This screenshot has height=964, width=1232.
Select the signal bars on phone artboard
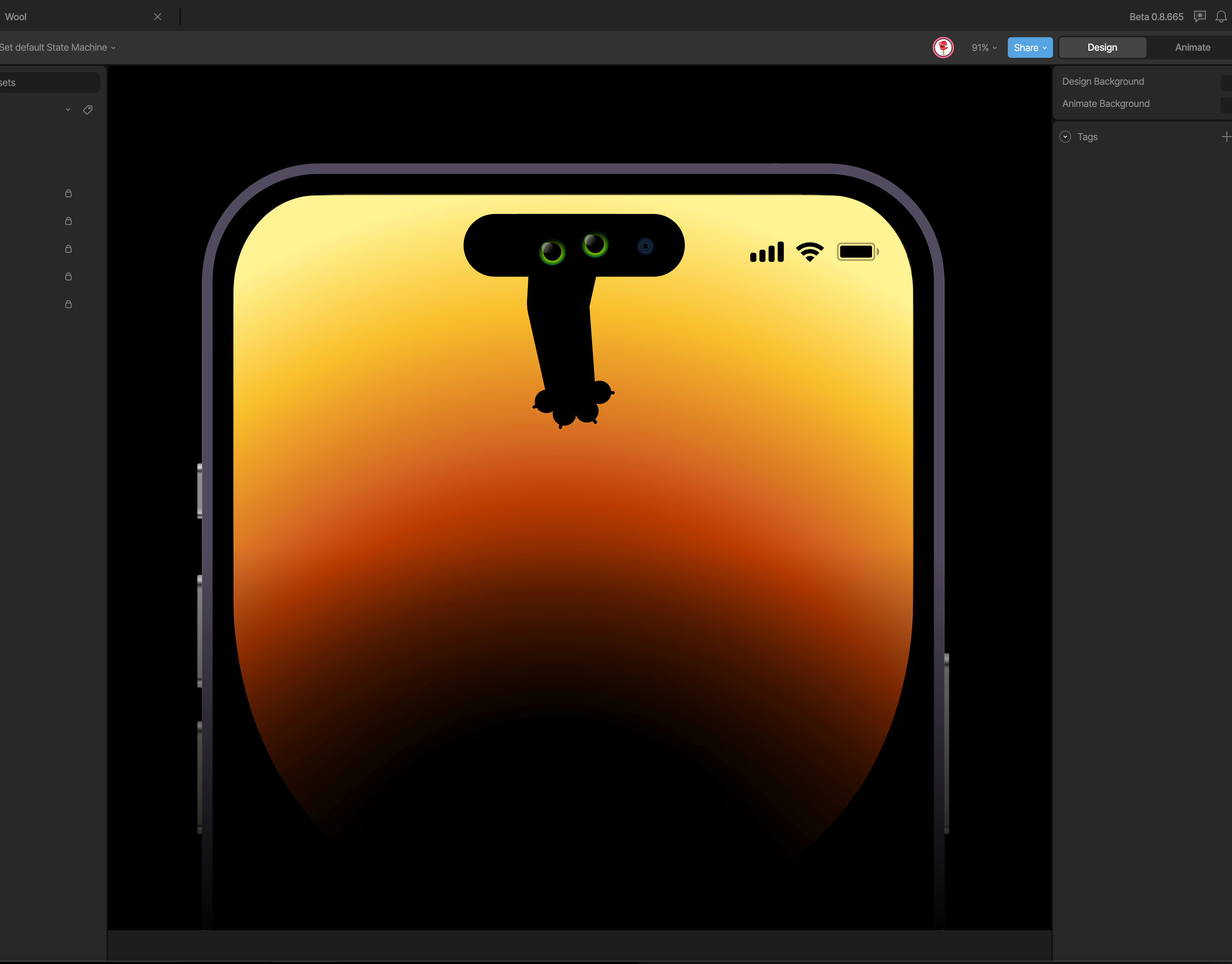[767, 252]
